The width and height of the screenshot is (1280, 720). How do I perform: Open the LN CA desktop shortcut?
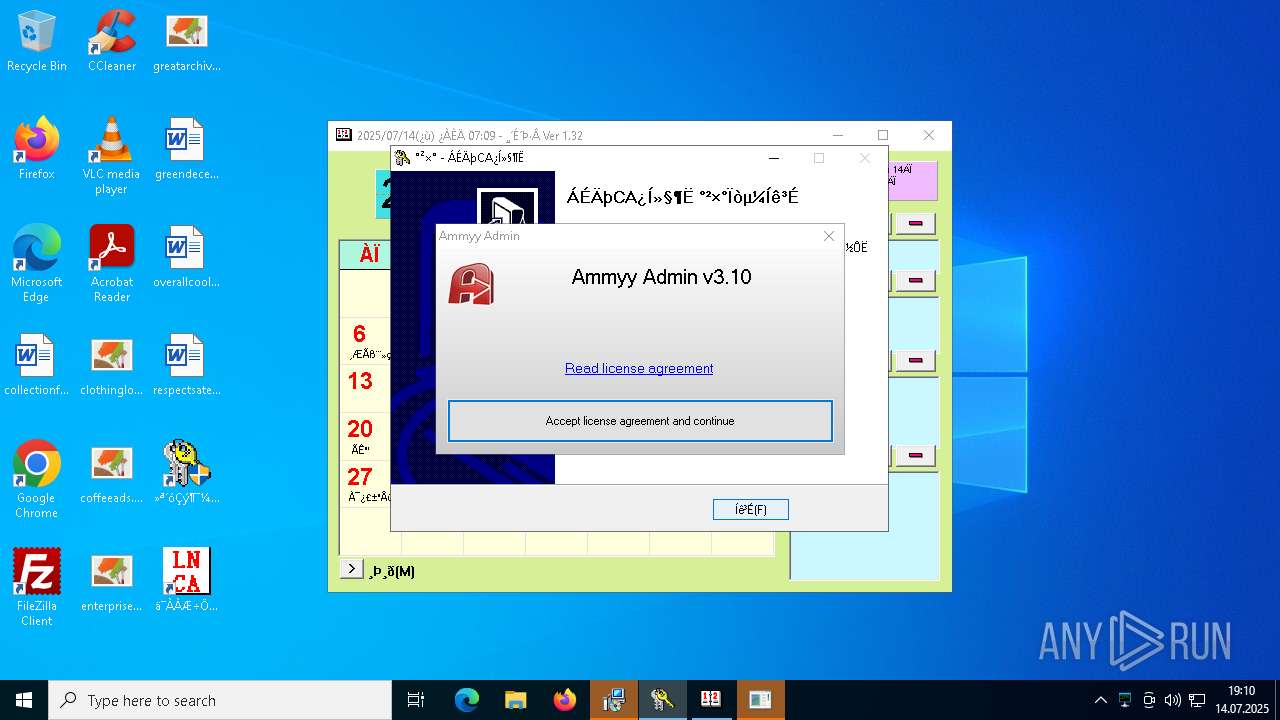(187, 581)
